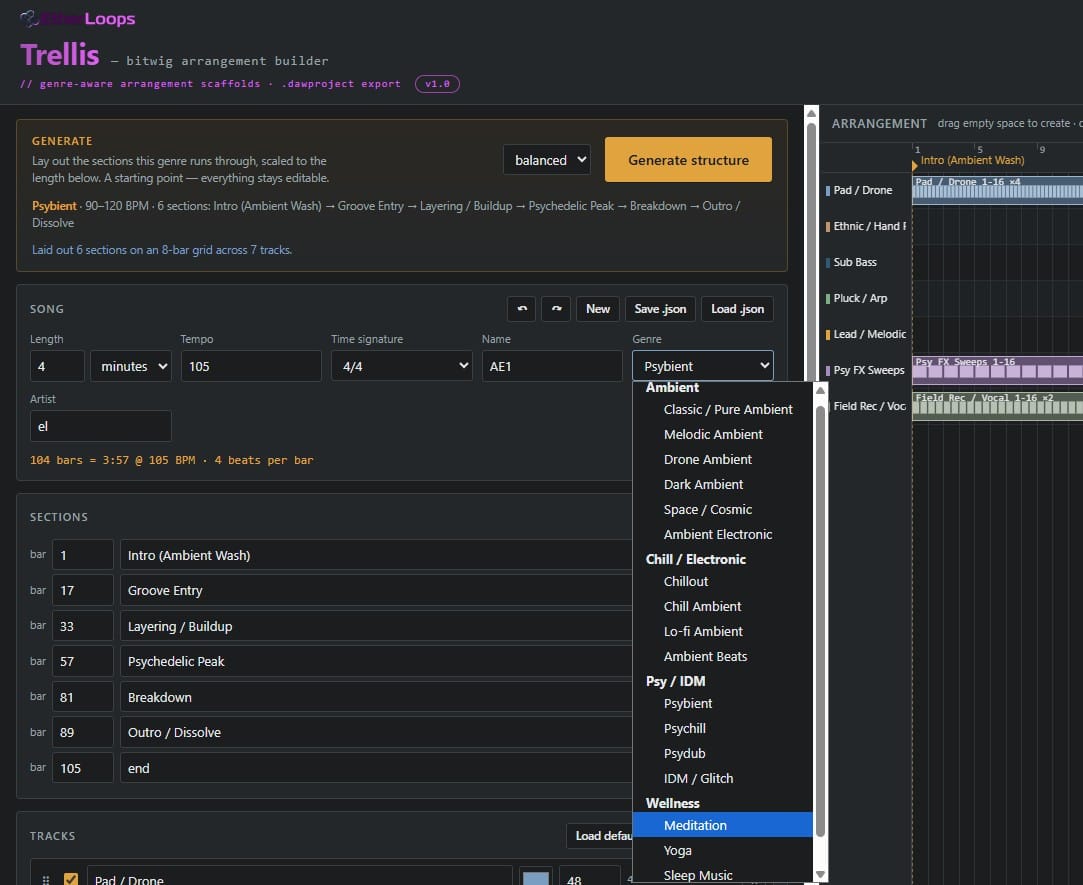Image resolution: width=1083 pixels, height=885 pixels.
Task: Click the Length value input field
Action: pyautogui.click(x=57, y=366)
